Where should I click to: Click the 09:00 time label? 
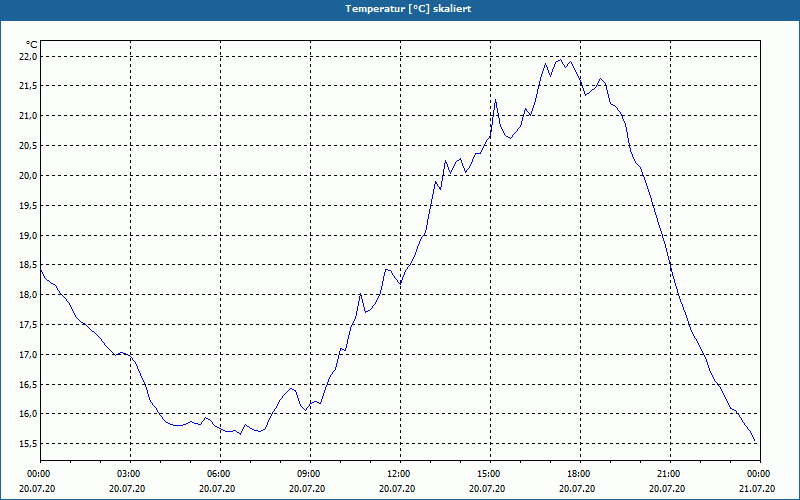(x=310, y=474)
